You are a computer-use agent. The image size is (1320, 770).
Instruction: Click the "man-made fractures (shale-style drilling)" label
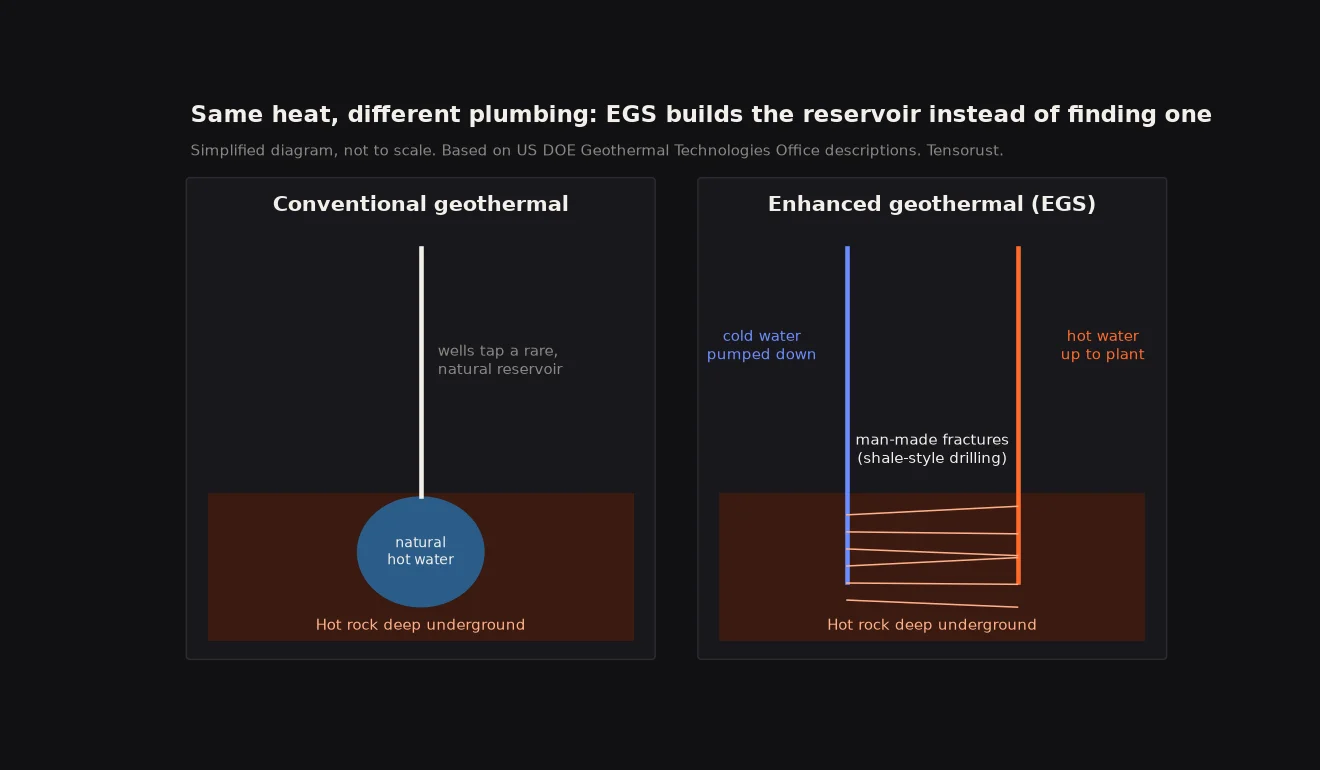coord(932,449)
